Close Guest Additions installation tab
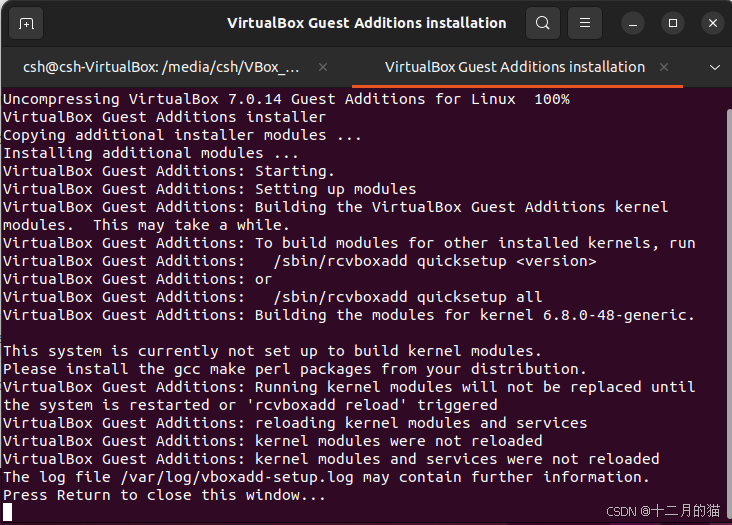The height and width of the screenshot is (525, 732). tap(664, 67)
